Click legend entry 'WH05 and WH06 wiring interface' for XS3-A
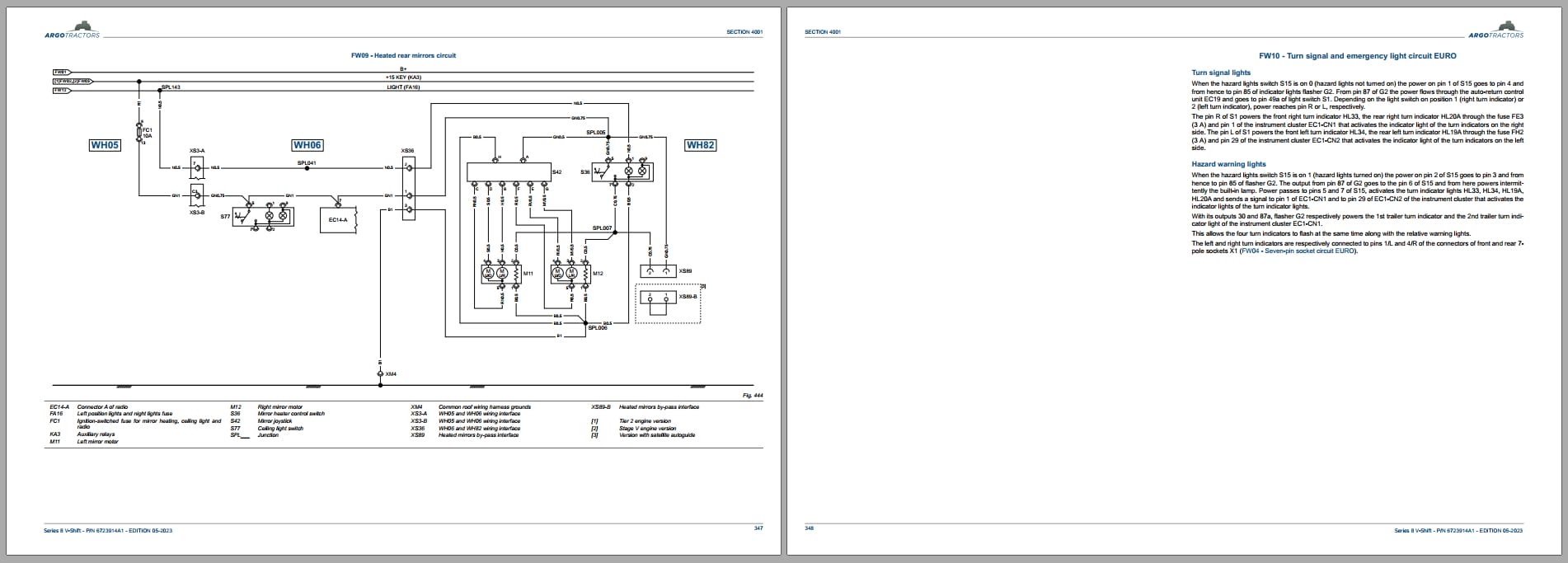The height and width of the screenshot is (563, 1568). click(479, 414)
